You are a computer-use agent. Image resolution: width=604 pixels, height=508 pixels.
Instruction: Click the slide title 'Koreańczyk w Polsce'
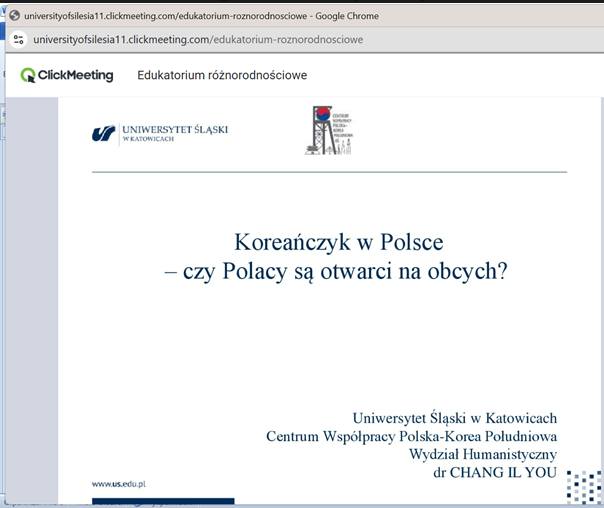click(x=338, y=242)
